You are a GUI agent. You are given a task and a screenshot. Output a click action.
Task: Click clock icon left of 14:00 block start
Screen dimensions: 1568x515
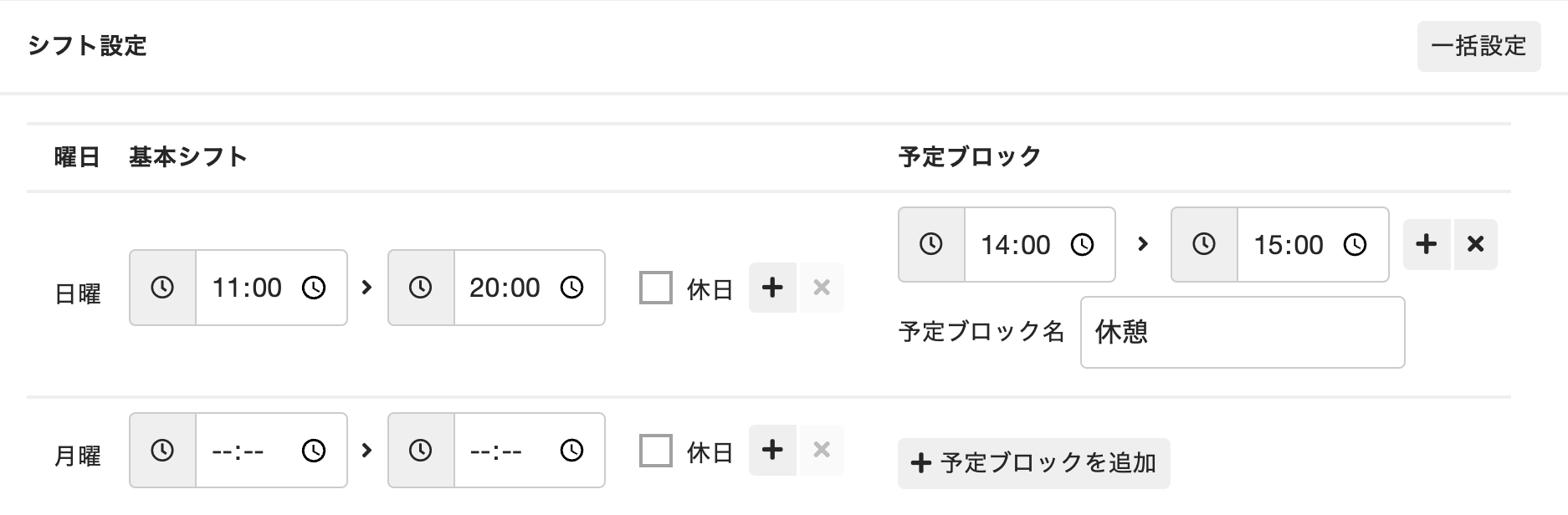931,244
